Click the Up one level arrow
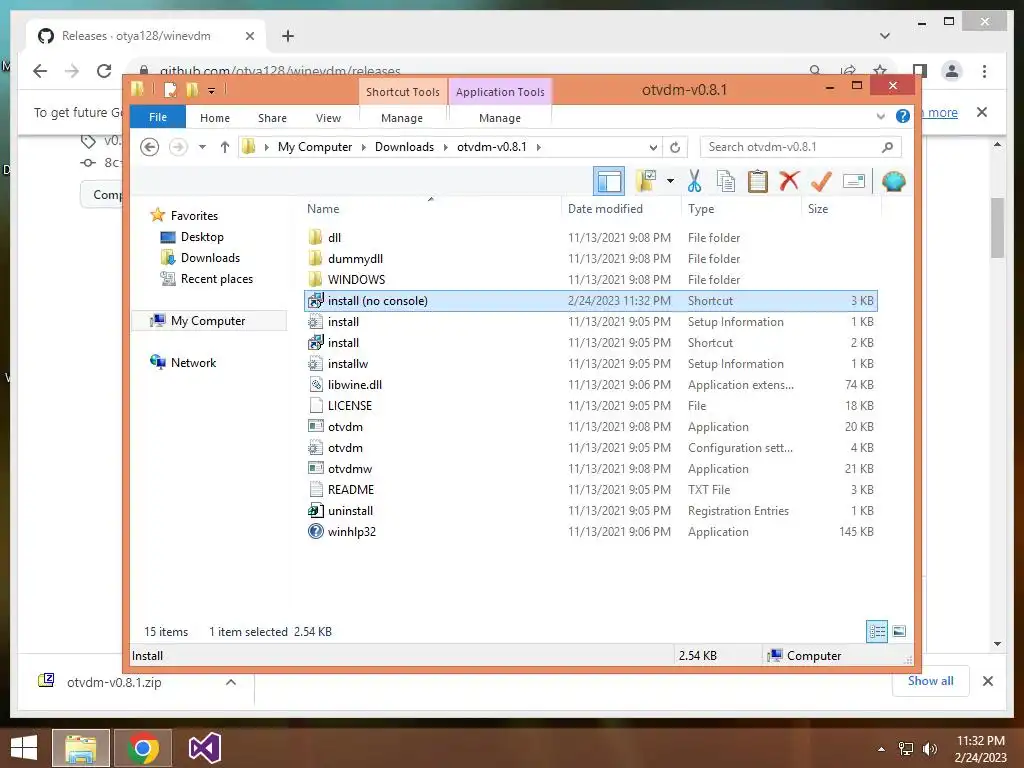Screen dimensions: 1024x768 [x=225, y=147]
